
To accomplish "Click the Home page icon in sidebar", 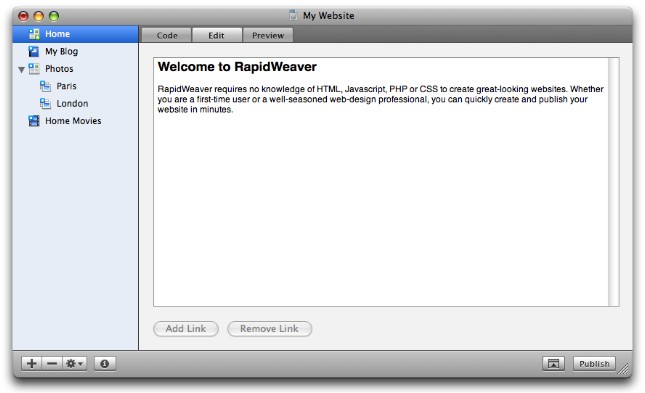I will (34, 34).
